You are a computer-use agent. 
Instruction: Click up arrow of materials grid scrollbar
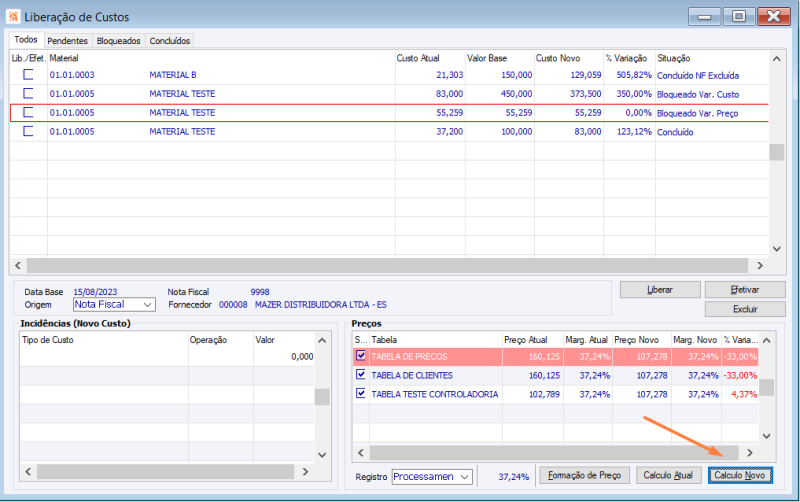777,59
